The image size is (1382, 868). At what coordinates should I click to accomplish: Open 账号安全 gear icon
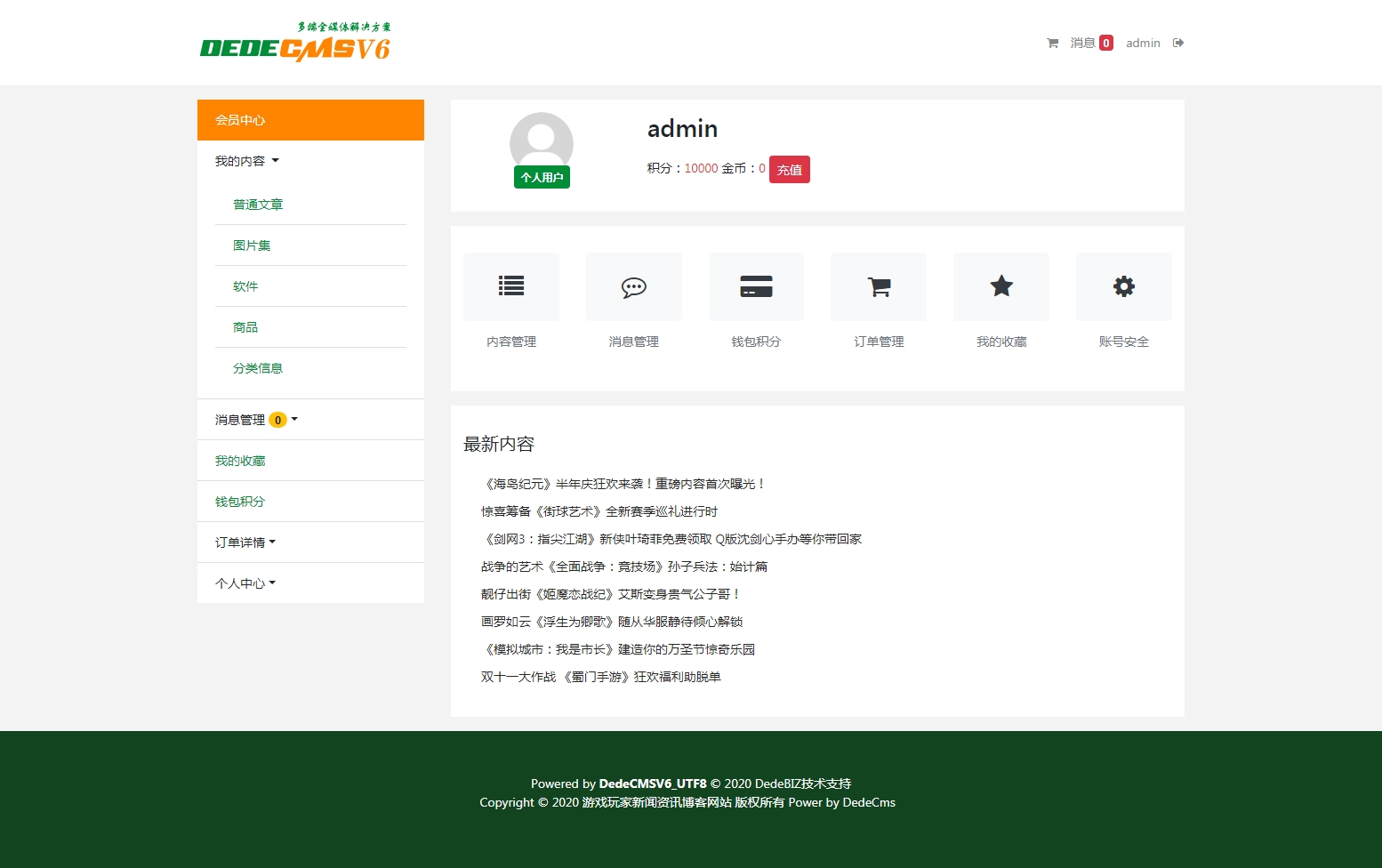[1123, 286]
